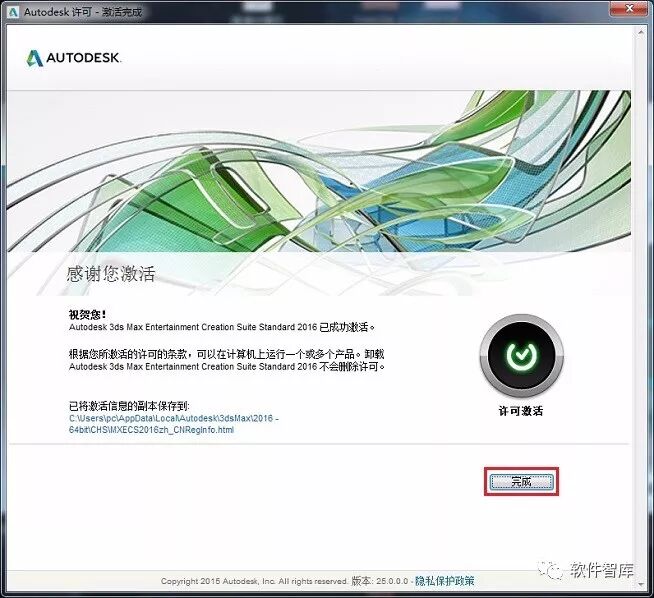Click the 完成 finish button
This screenshot has width=654, height=598.
coord(521,482)
